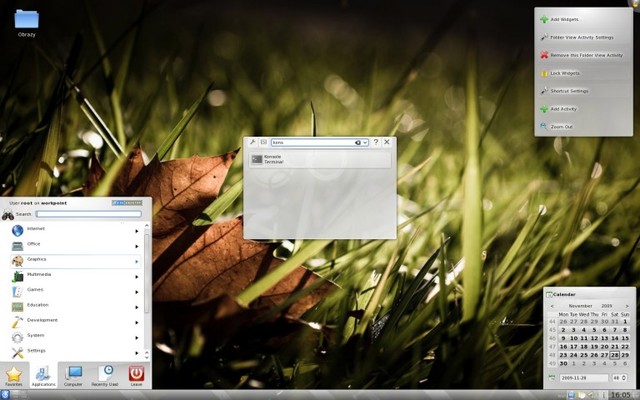This screenshot has width=640, height=400.
Task: Switch to the Recently Used tab
Action: coord(105,376)
